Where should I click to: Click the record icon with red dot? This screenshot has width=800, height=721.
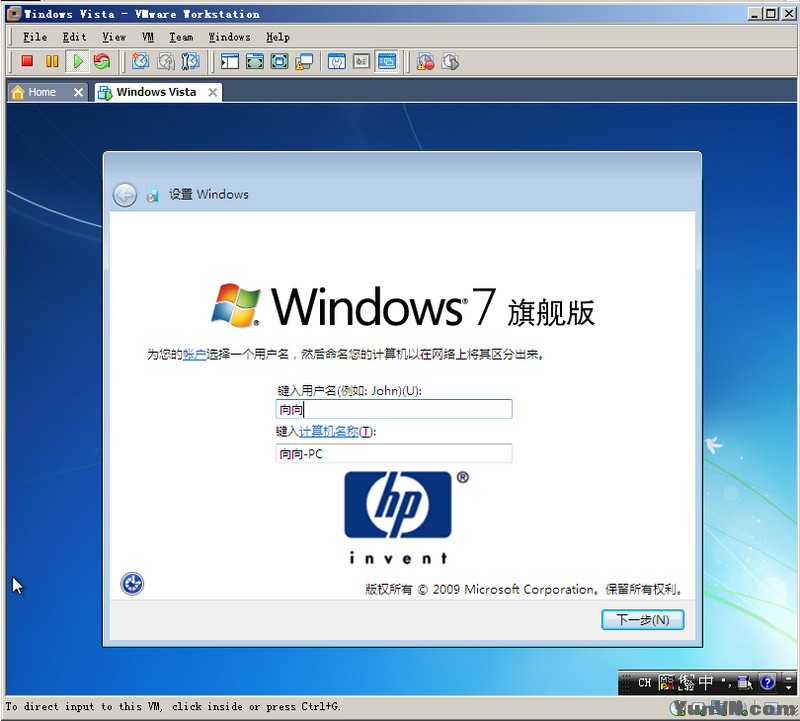pos(425,62)
